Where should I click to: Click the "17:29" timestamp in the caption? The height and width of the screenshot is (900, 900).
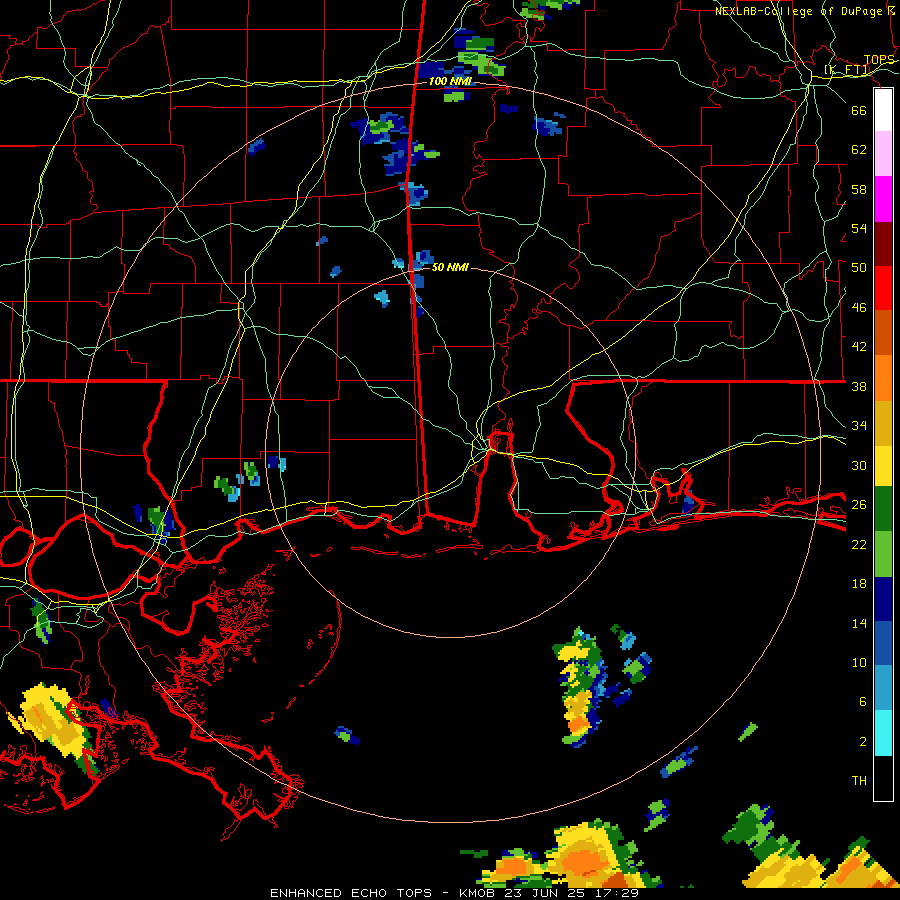pos(618,893)
